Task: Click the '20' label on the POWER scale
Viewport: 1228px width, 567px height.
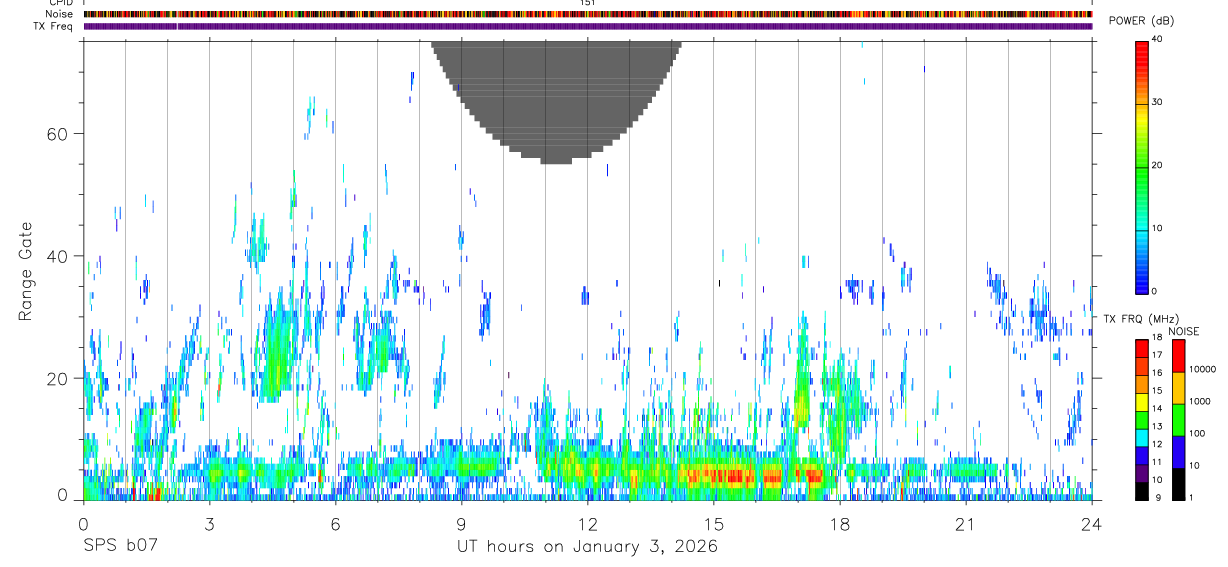Action: click(1159, 166)
